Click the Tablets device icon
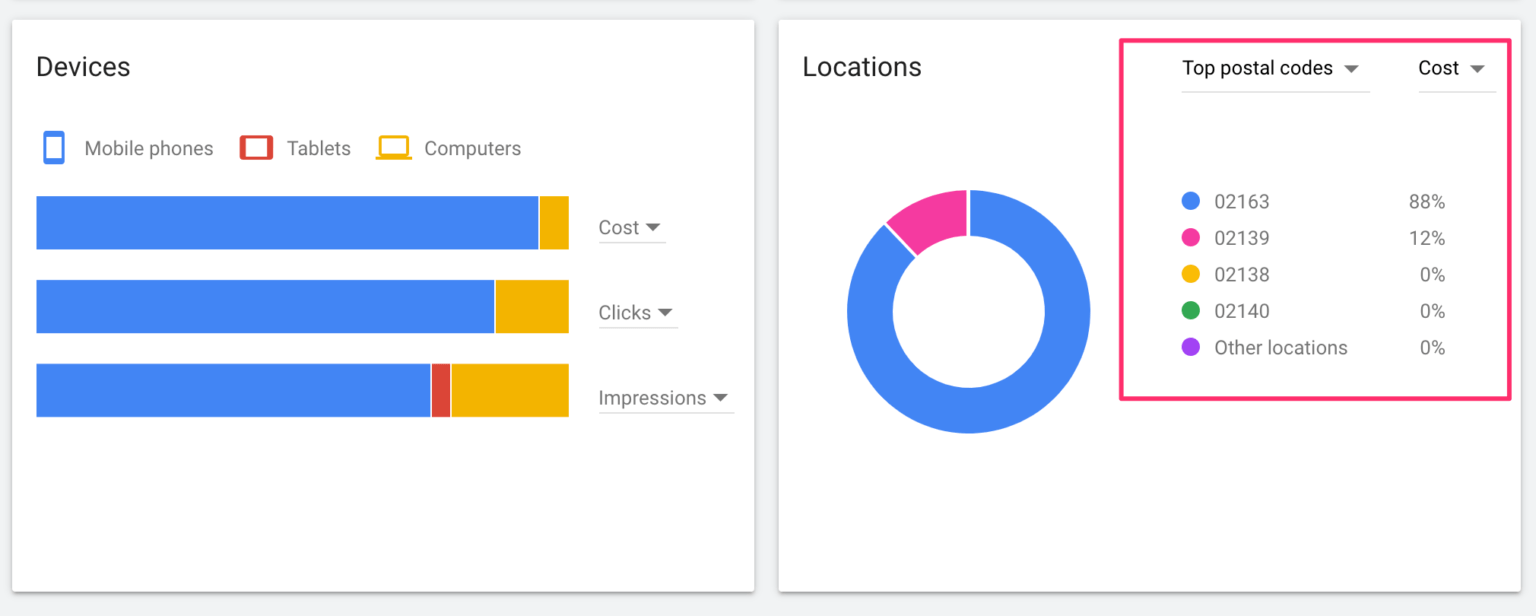 (x=256, y=147)
